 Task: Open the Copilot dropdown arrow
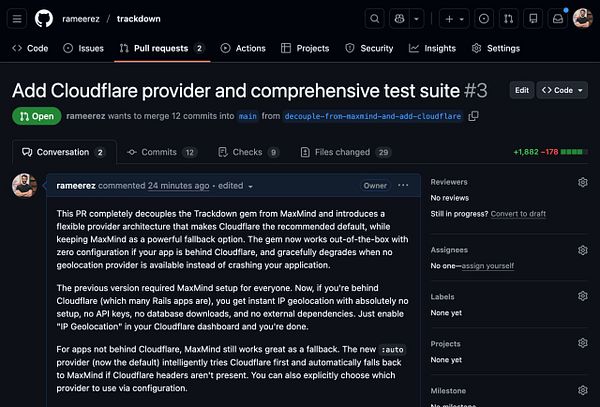419,18
